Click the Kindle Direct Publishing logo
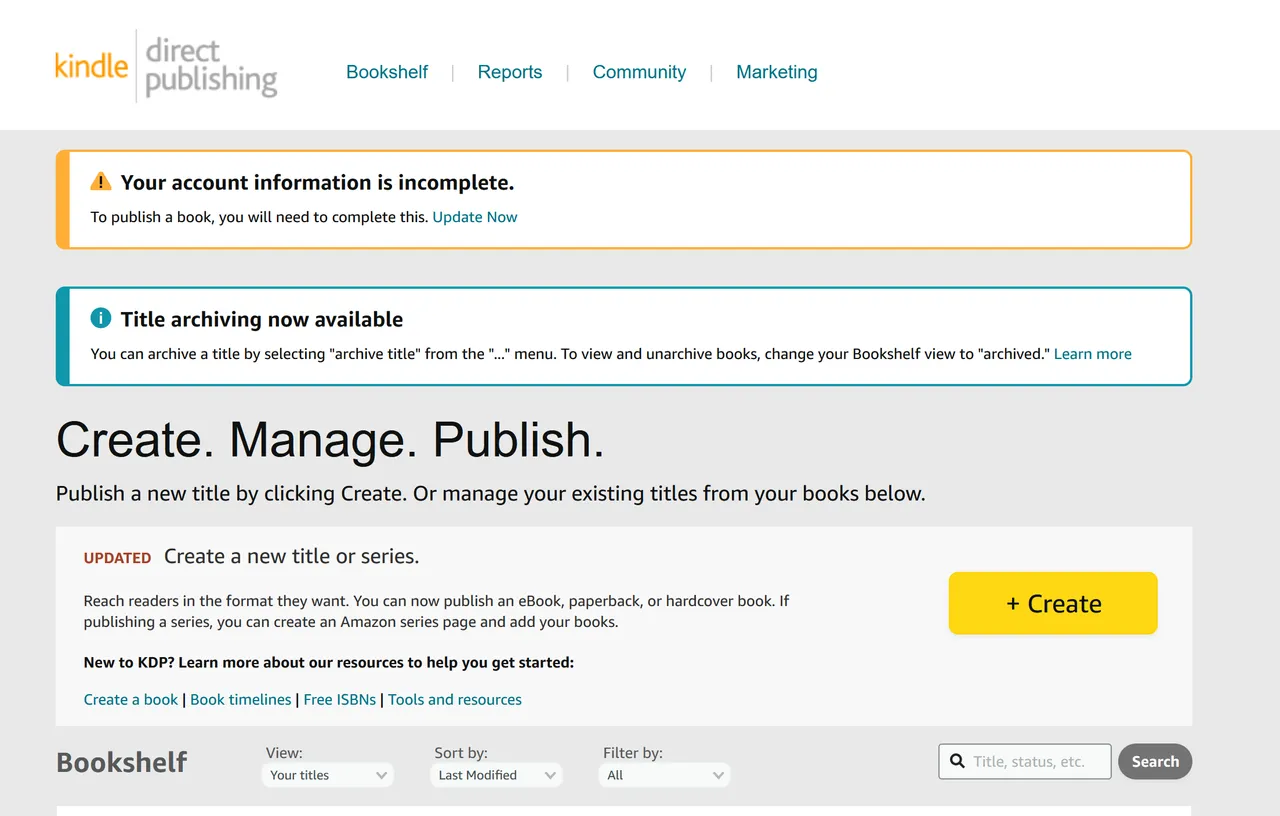Screen dimensions: 1280x816 166,66
